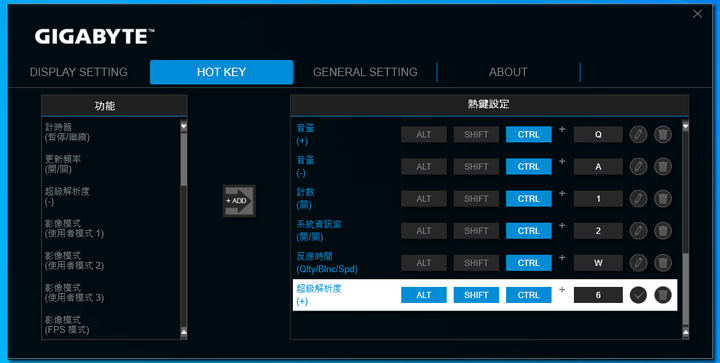Screen dimensions: 720x363
Task: Click the hotkey list scrollbar thumb
Action: pyautogui.click(x=686, y=288)
